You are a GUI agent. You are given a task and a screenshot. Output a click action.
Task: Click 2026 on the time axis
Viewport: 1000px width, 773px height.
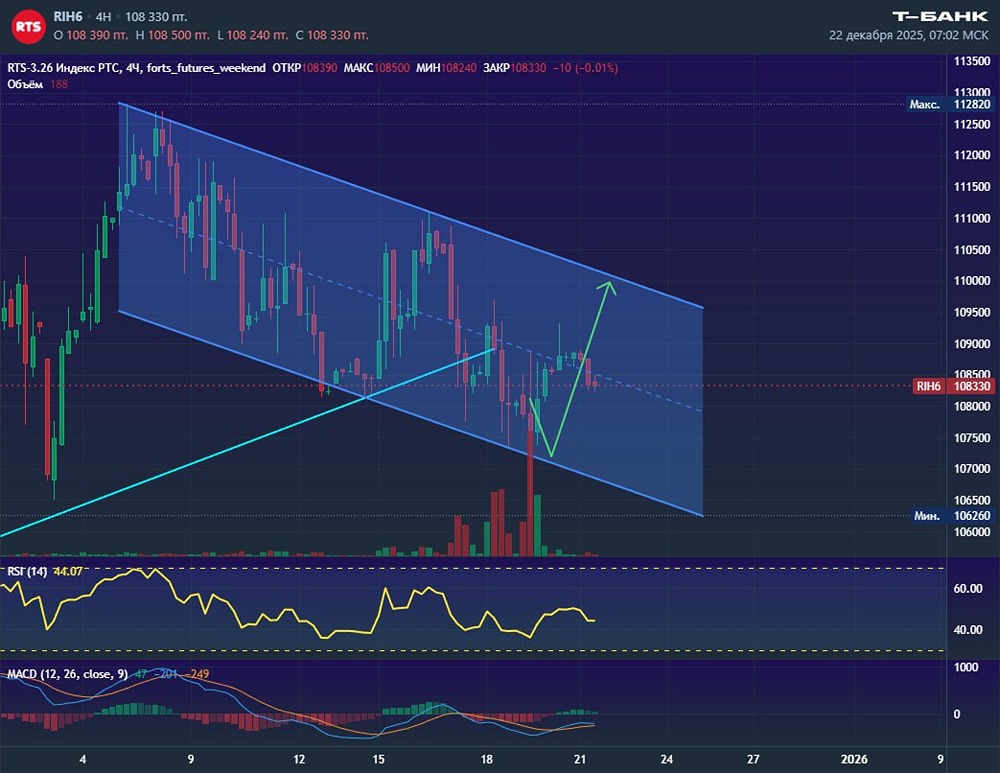[854, 759]
